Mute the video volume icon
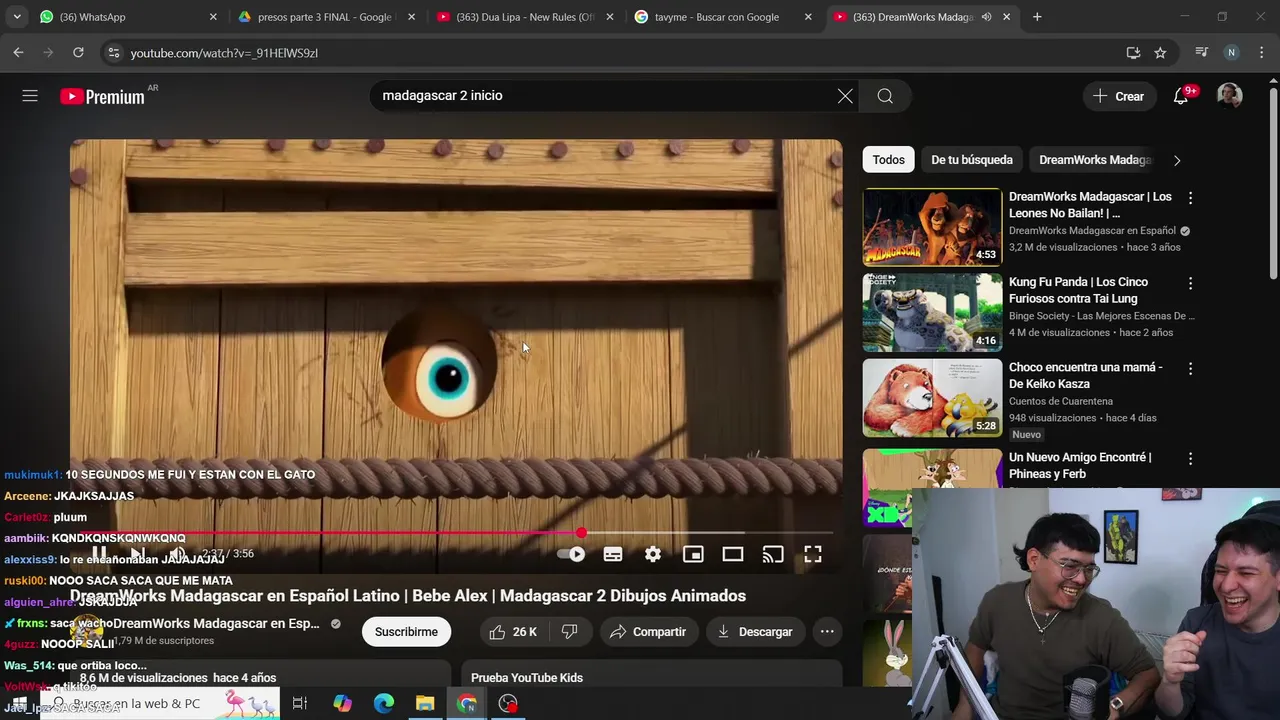 click(x=177, y=554)
